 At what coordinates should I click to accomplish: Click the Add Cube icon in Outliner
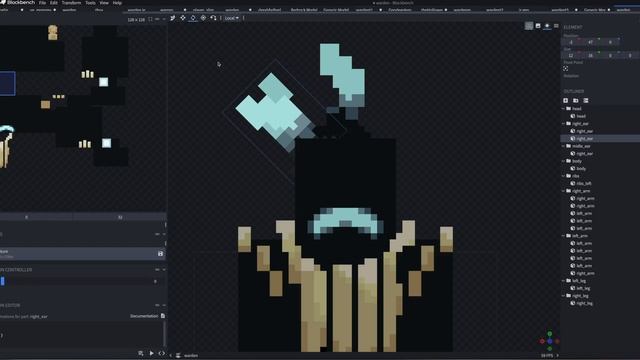tap(566, 100)
